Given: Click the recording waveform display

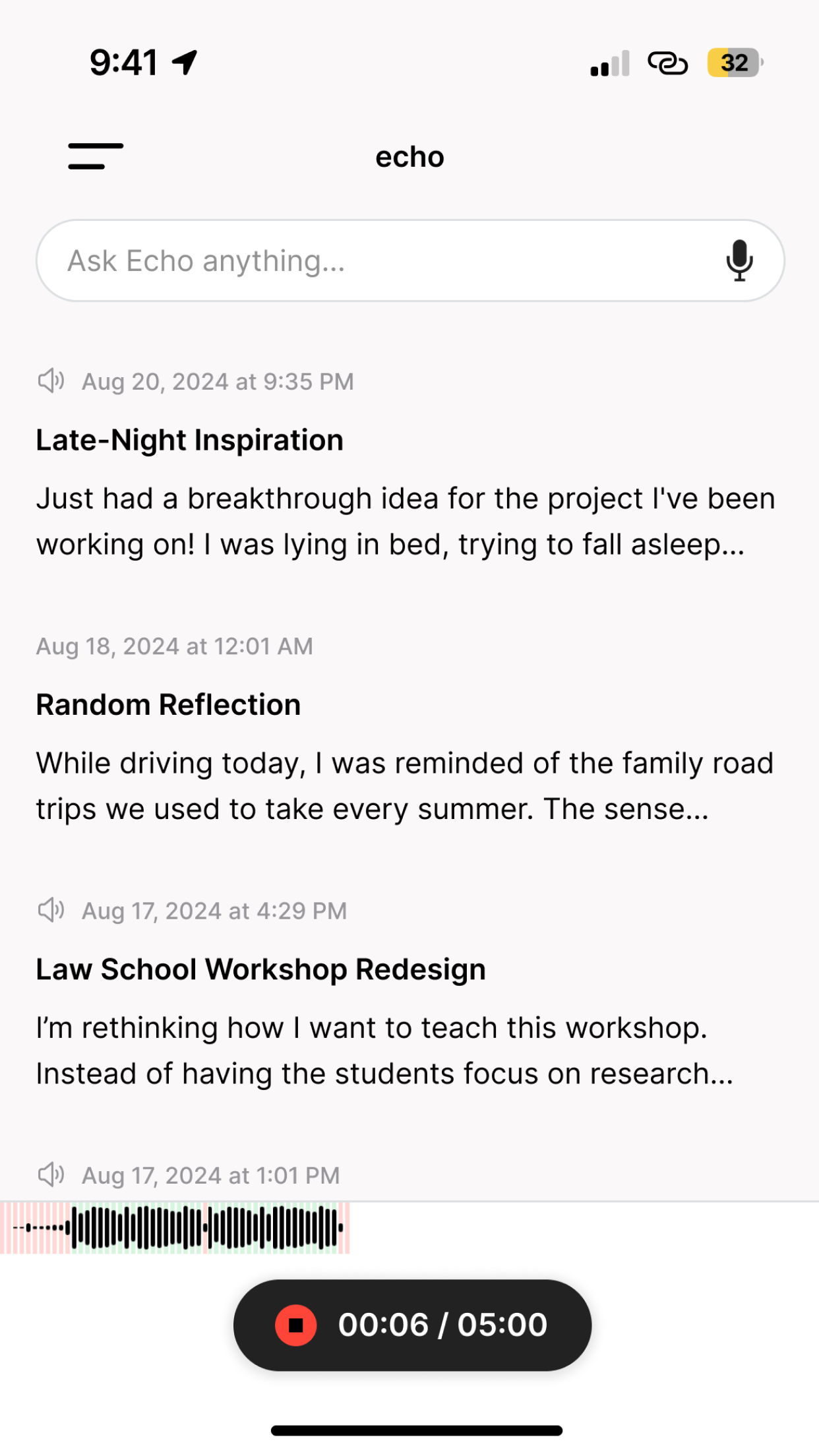Looking at the screenshot, I should click(x=175, y=1228).
